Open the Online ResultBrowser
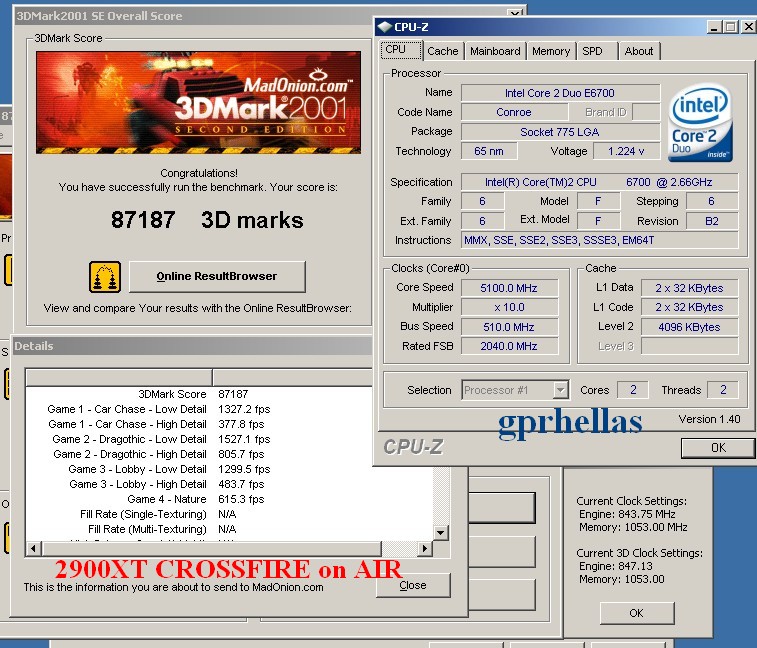Screen dimensions: 757x648 (x=217, y=276)
